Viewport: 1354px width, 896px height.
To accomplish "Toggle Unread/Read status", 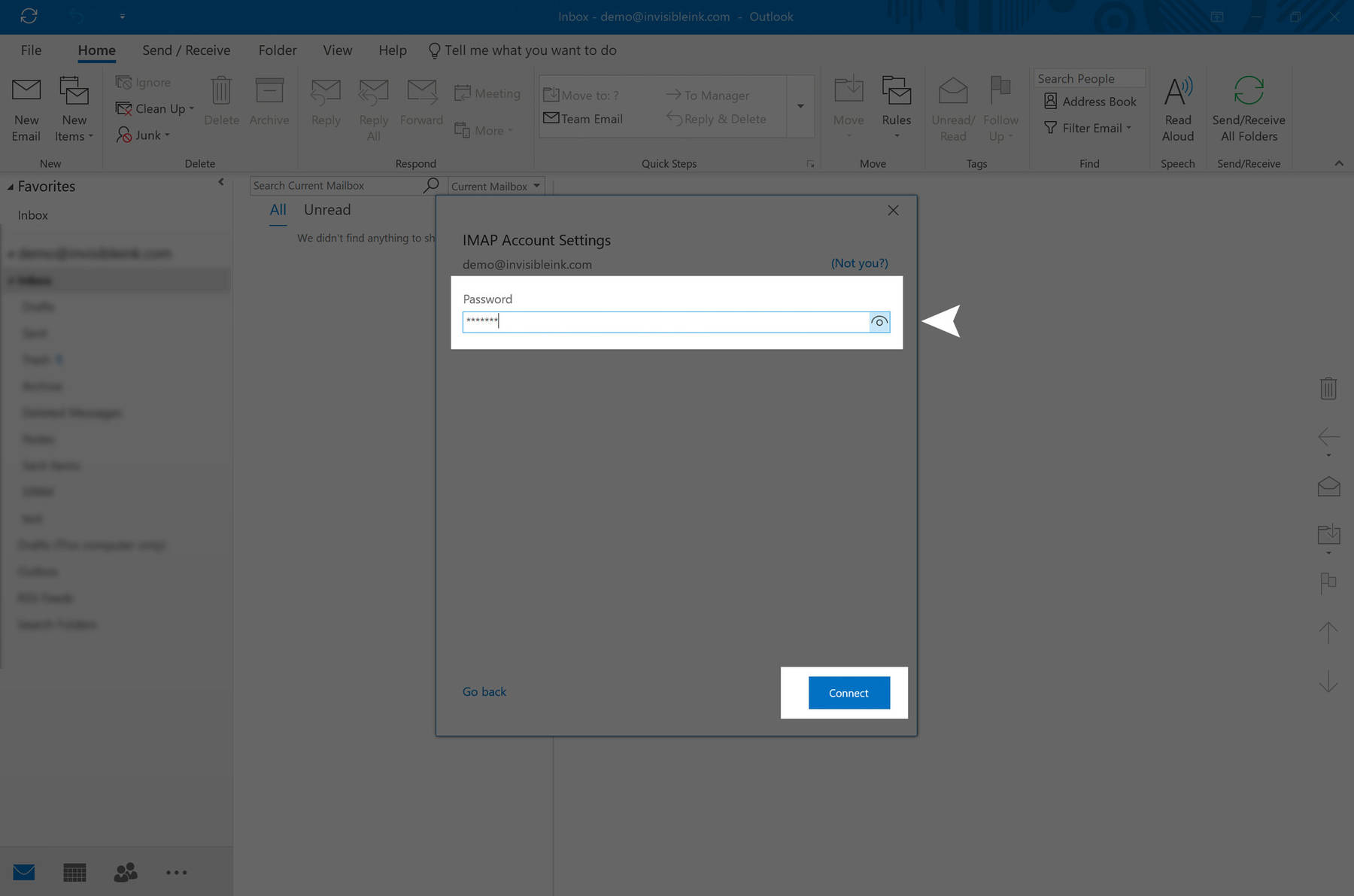I will [953, 109].
